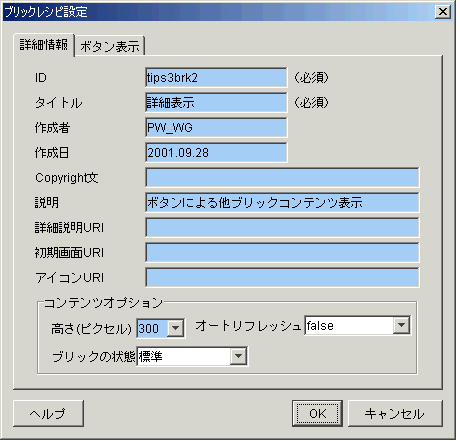Close the ブリックレシピ設定 dialog window
The height and width of the screenshot is (441, 460).
coord(443,12)
